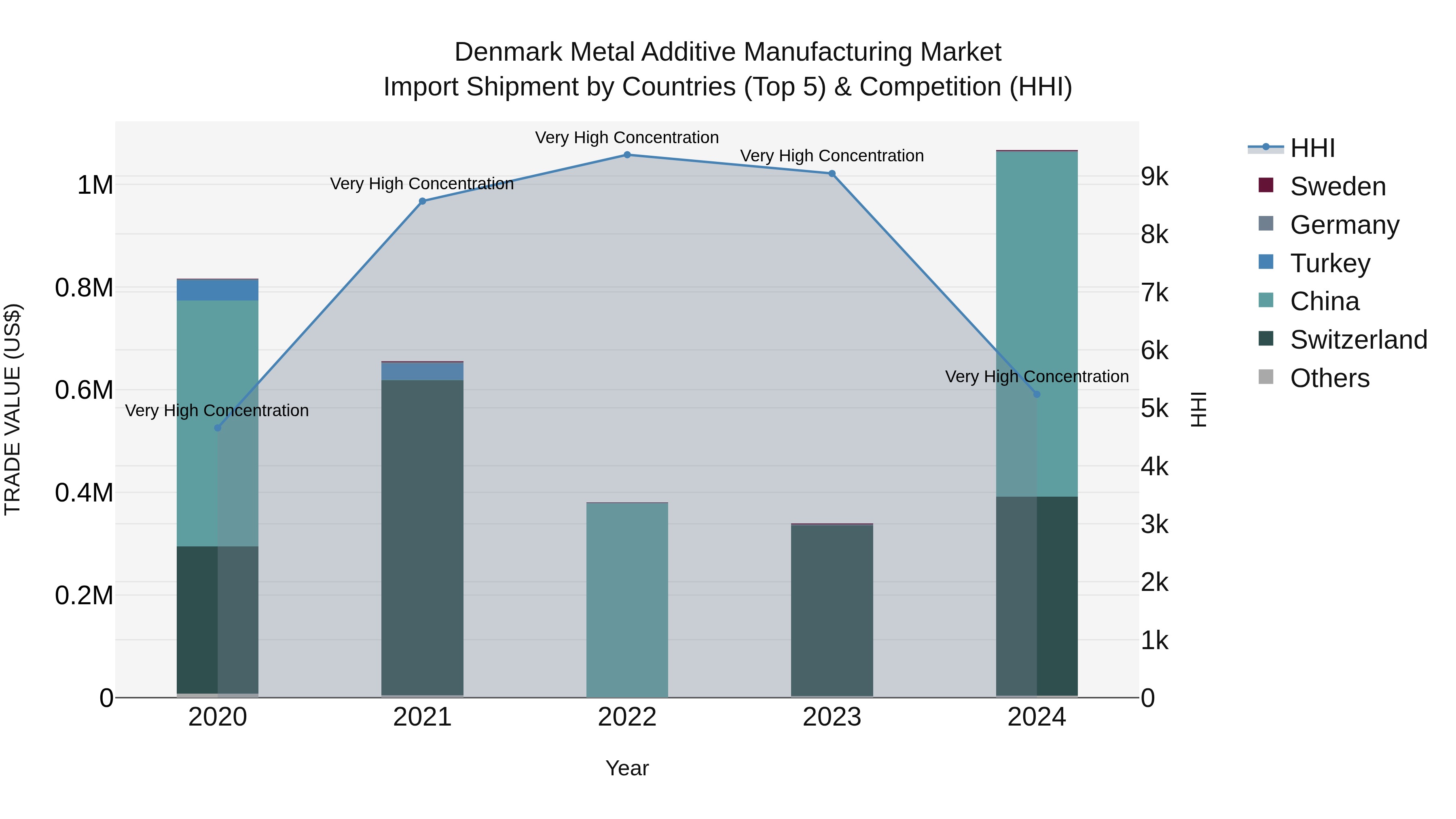Screen dimensions: 1456x819
Task: Toggle the Switzerland legend entry
Action: (x=1342, y=339)
